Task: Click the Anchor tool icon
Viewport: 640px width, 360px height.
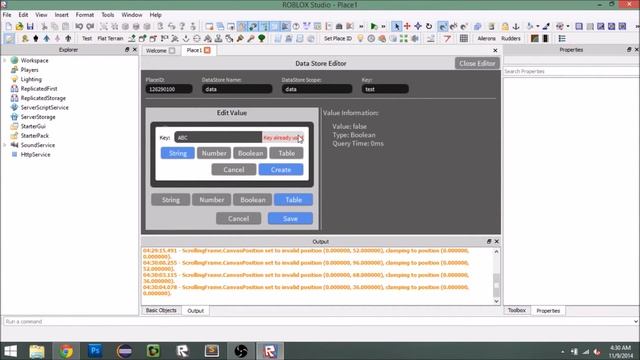Action: (516, 27)
